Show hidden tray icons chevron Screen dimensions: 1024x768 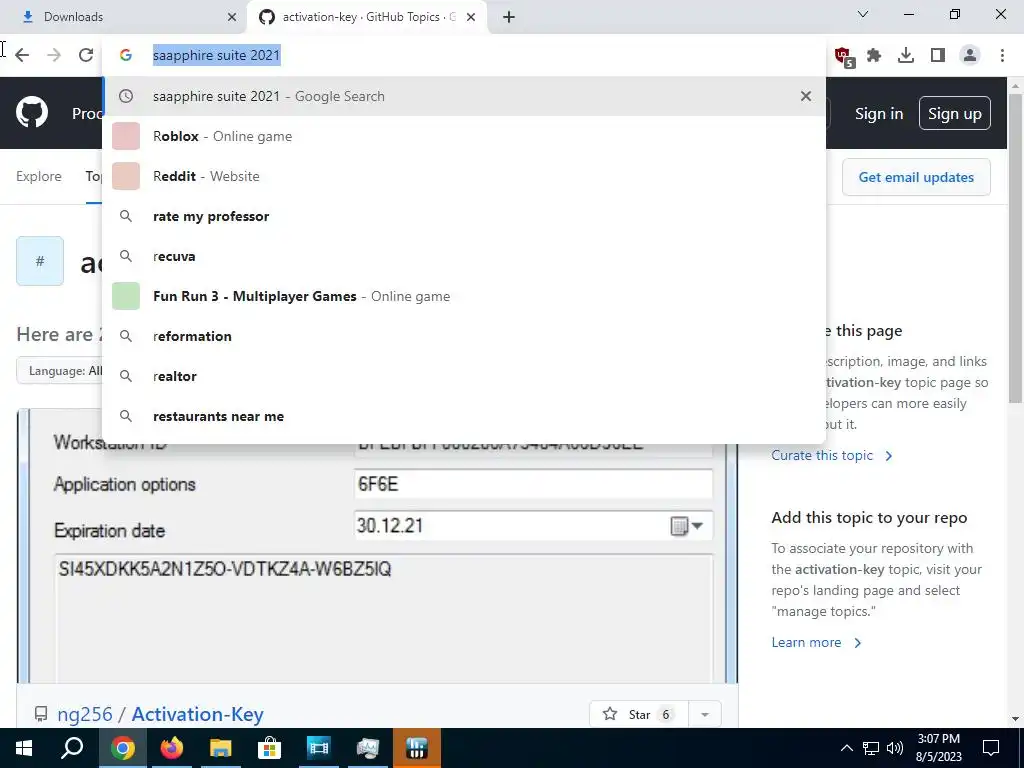click(846, 748)
